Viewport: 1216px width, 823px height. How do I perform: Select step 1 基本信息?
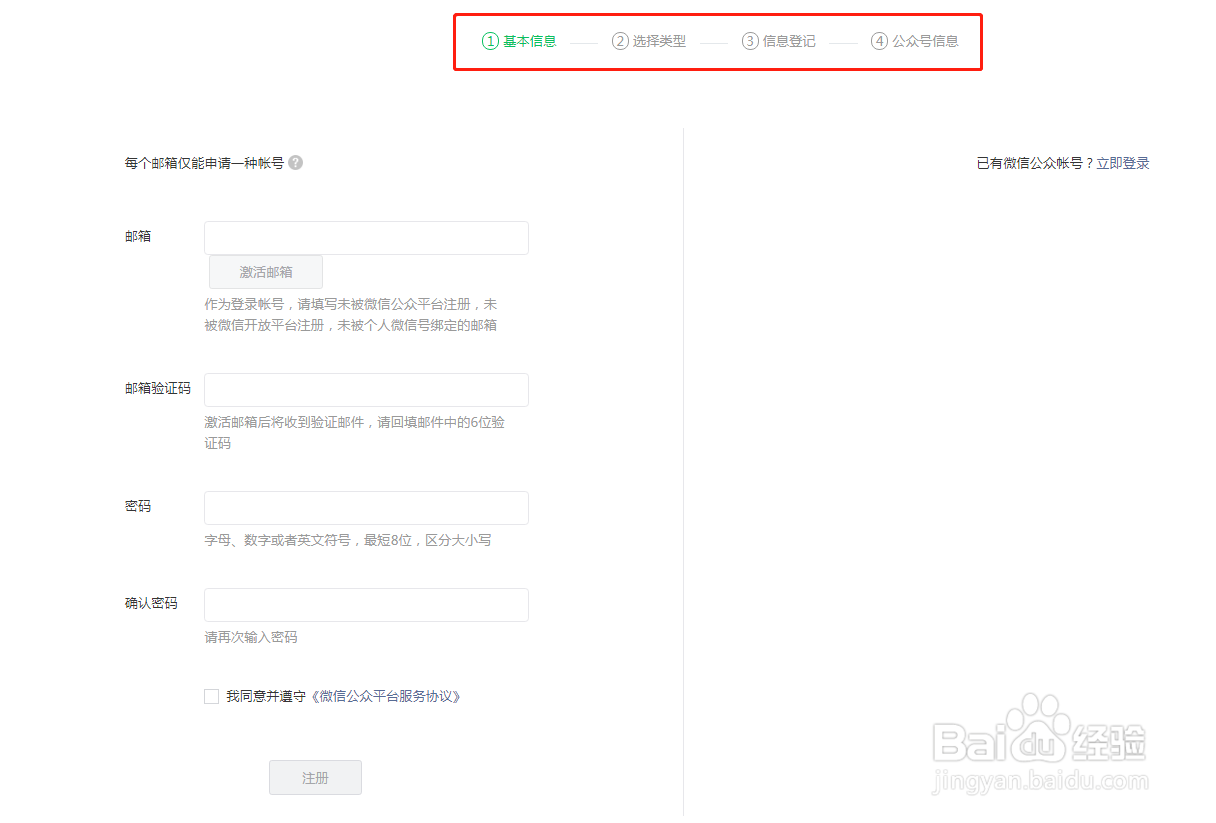pyautogui.click(x=519, y=41)
